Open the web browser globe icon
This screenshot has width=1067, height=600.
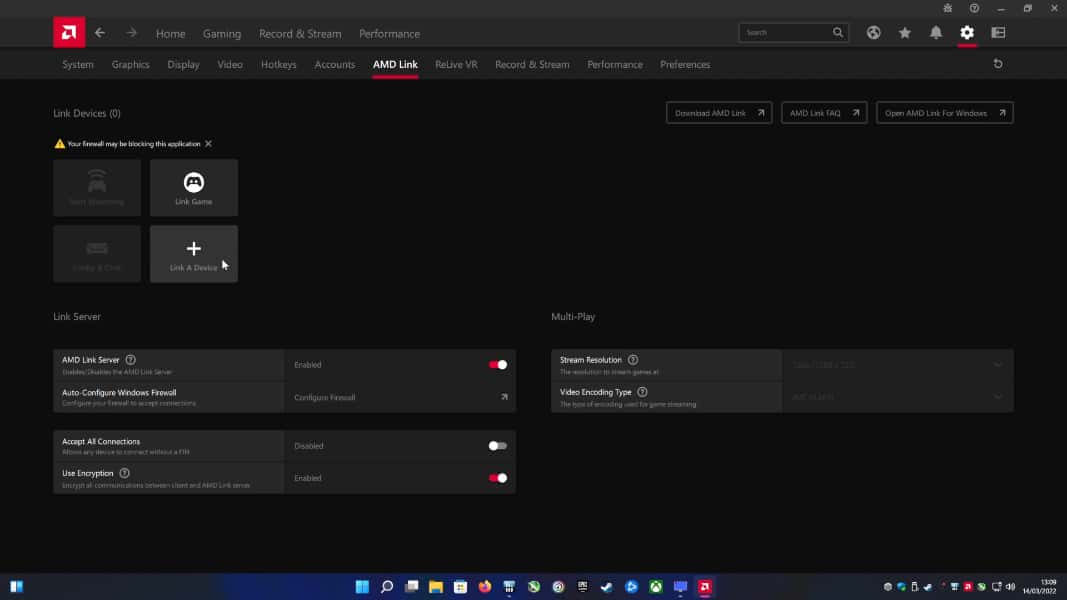click(874, 33)
